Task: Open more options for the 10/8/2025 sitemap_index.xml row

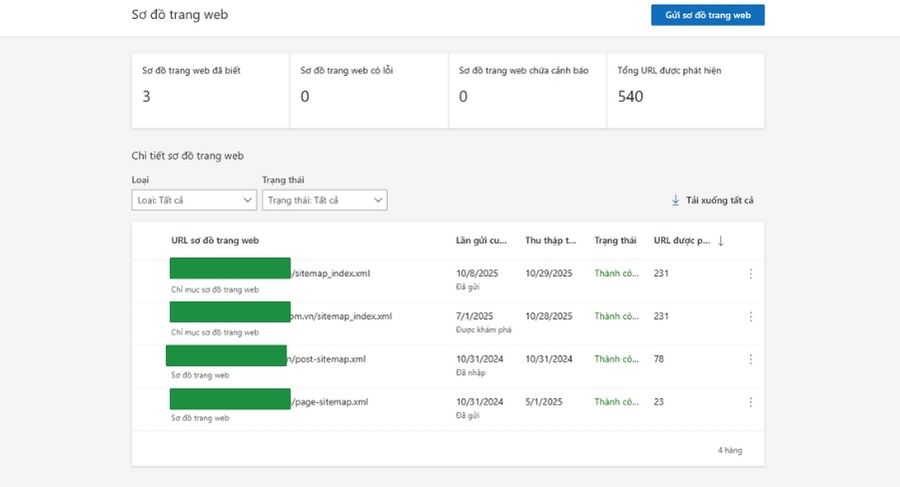Action: [x=750, y=274]
